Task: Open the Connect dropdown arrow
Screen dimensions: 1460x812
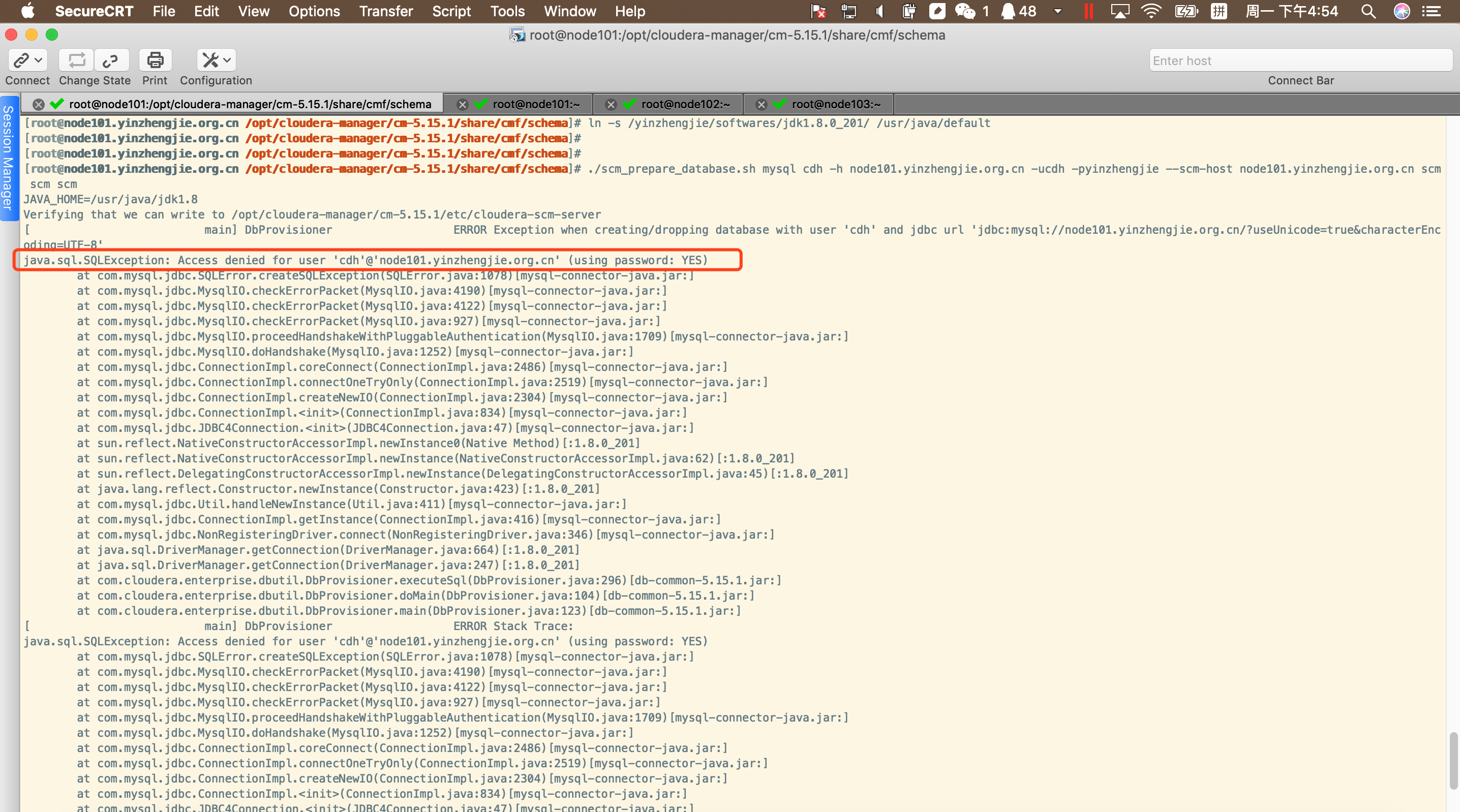Action: pyautogui.click(x=39, y=60)
